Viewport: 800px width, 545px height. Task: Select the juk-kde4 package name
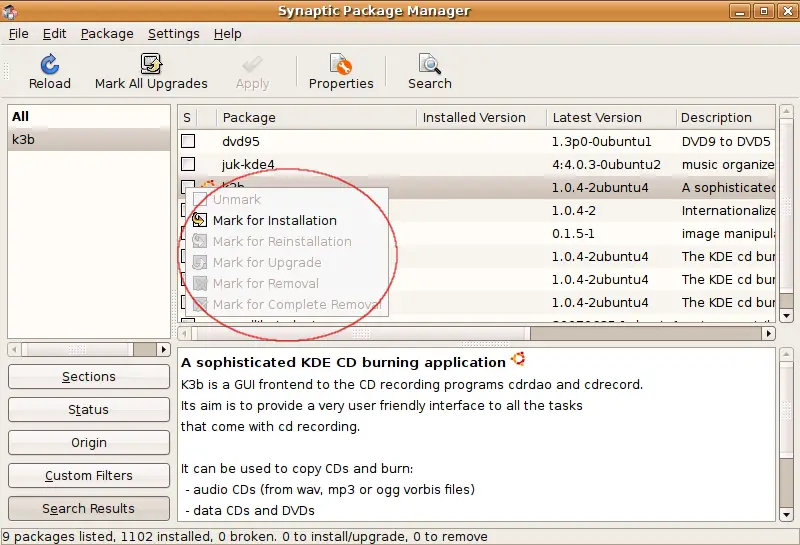click(x=248, y=164)
